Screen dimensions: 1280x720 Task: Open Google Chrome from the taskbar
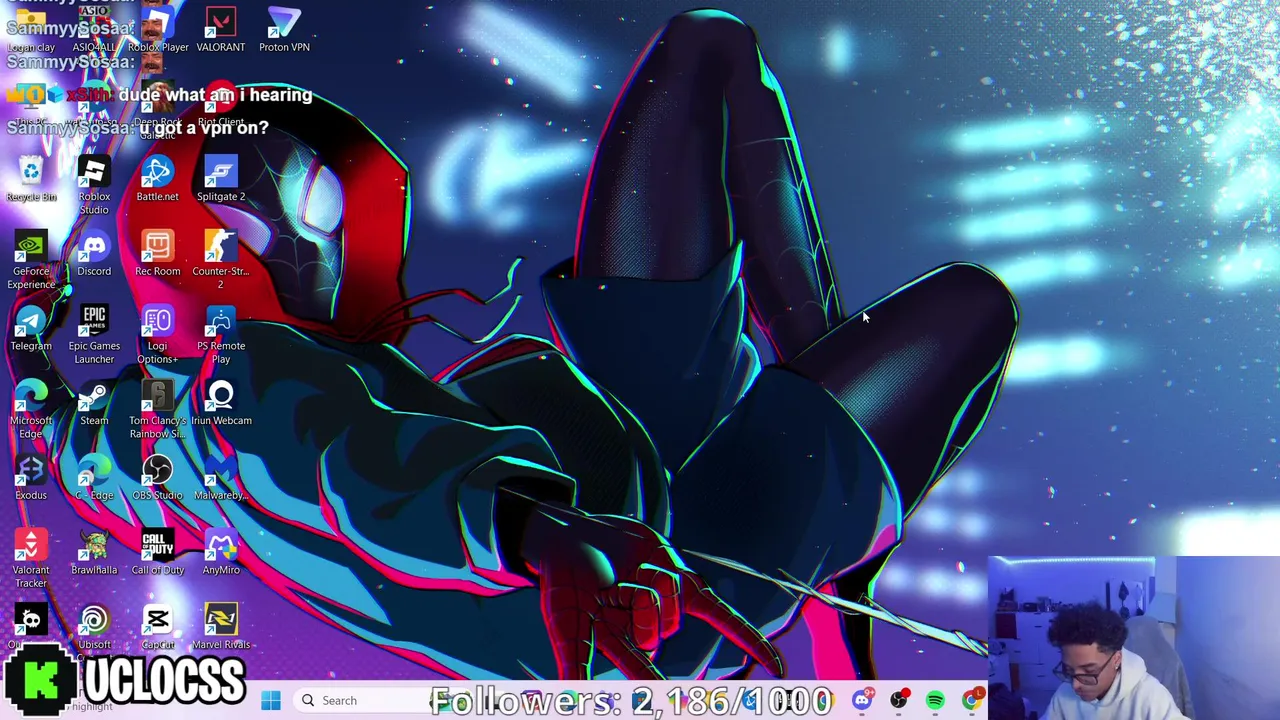(x=971, y=700)
